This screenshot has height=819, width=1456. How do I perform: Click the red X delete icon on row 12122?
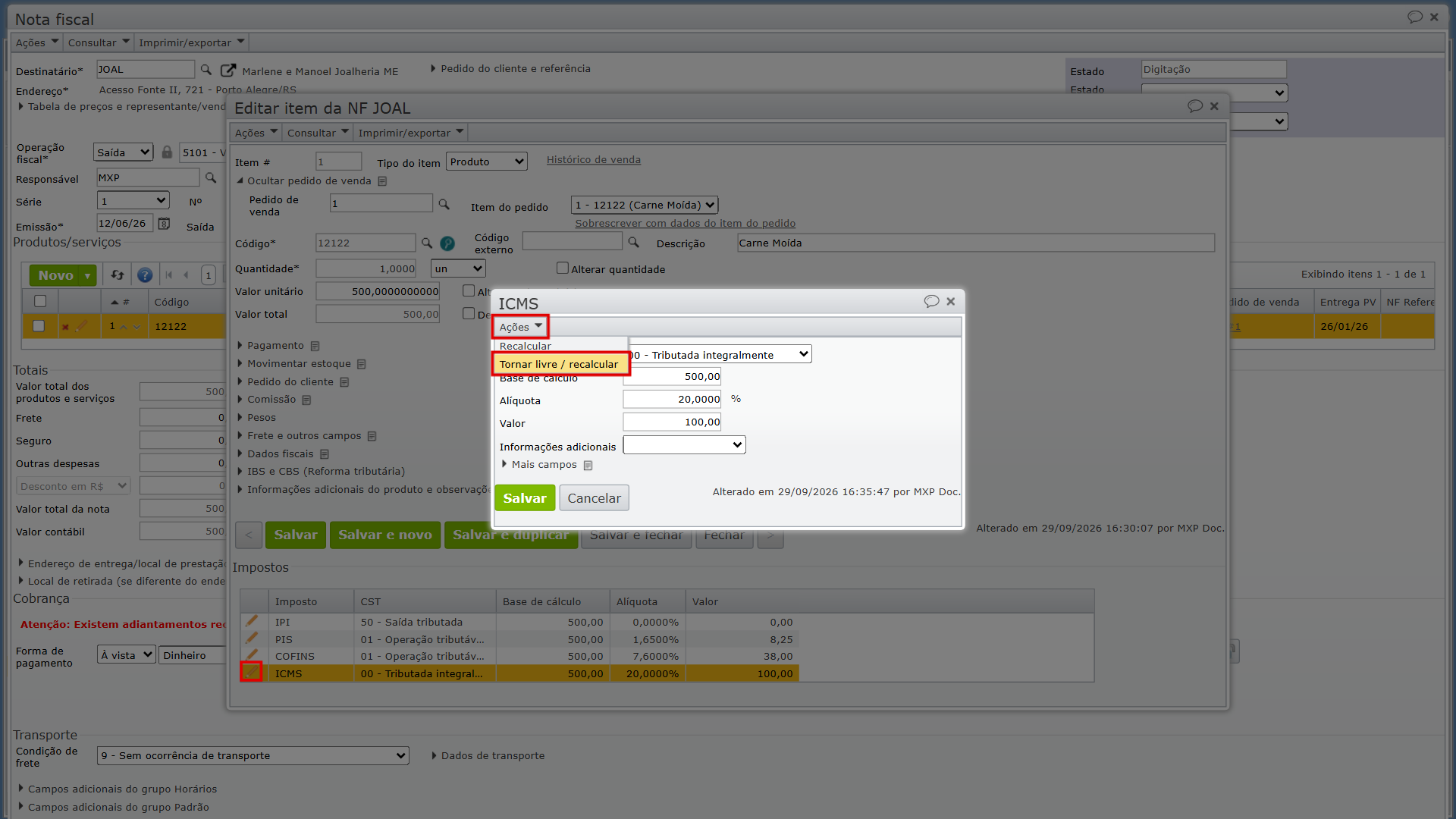[x=65, y=327]
